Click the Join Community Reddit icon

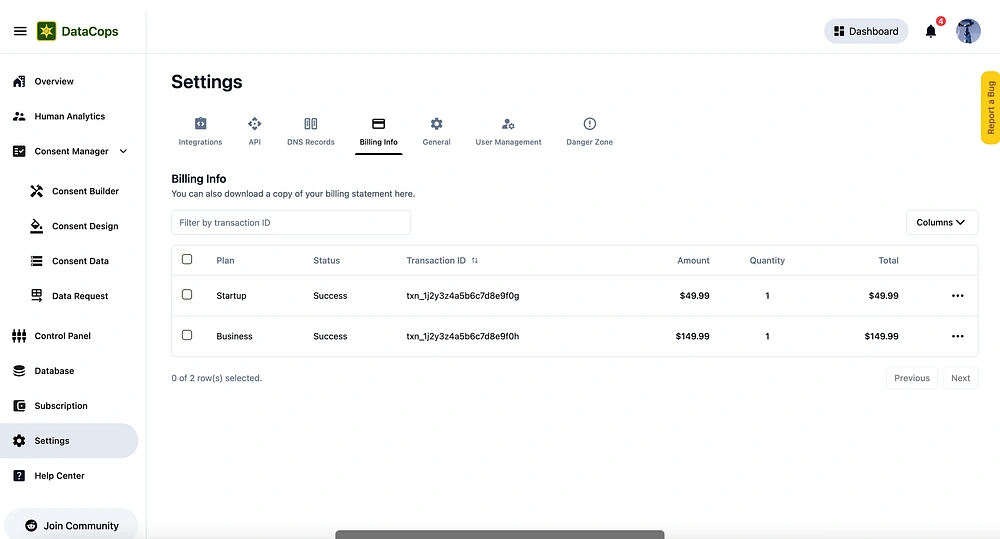coord(31,526)
